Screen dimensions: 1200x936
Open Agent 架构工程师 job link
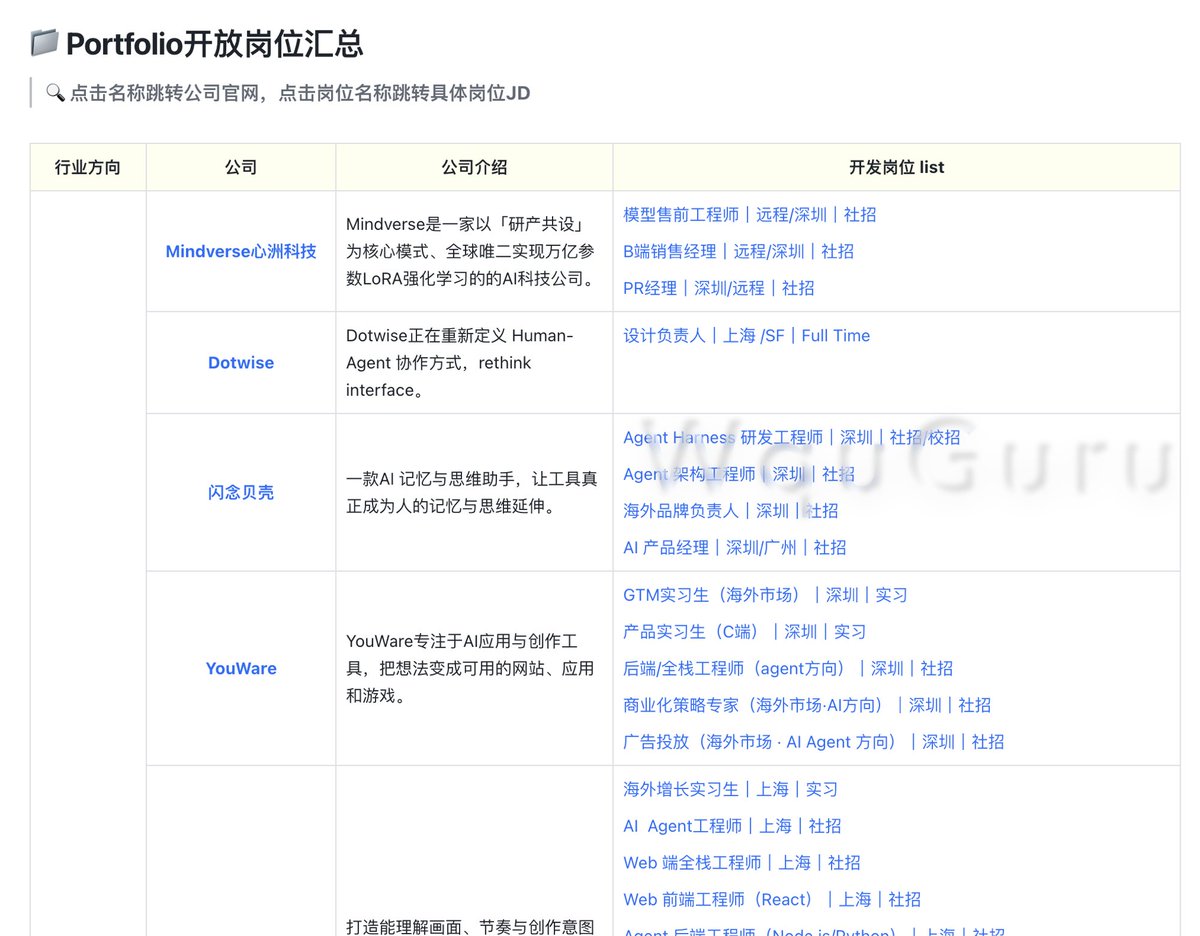[x=738, y=474]
